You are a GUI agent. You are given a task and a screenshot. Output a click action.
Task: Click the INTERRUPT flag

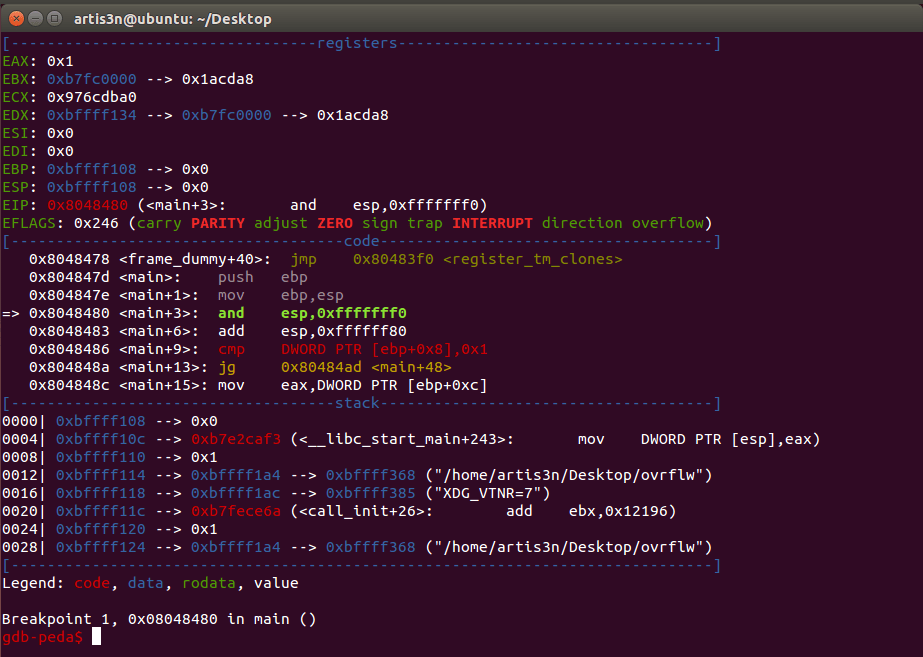[492, 223]
